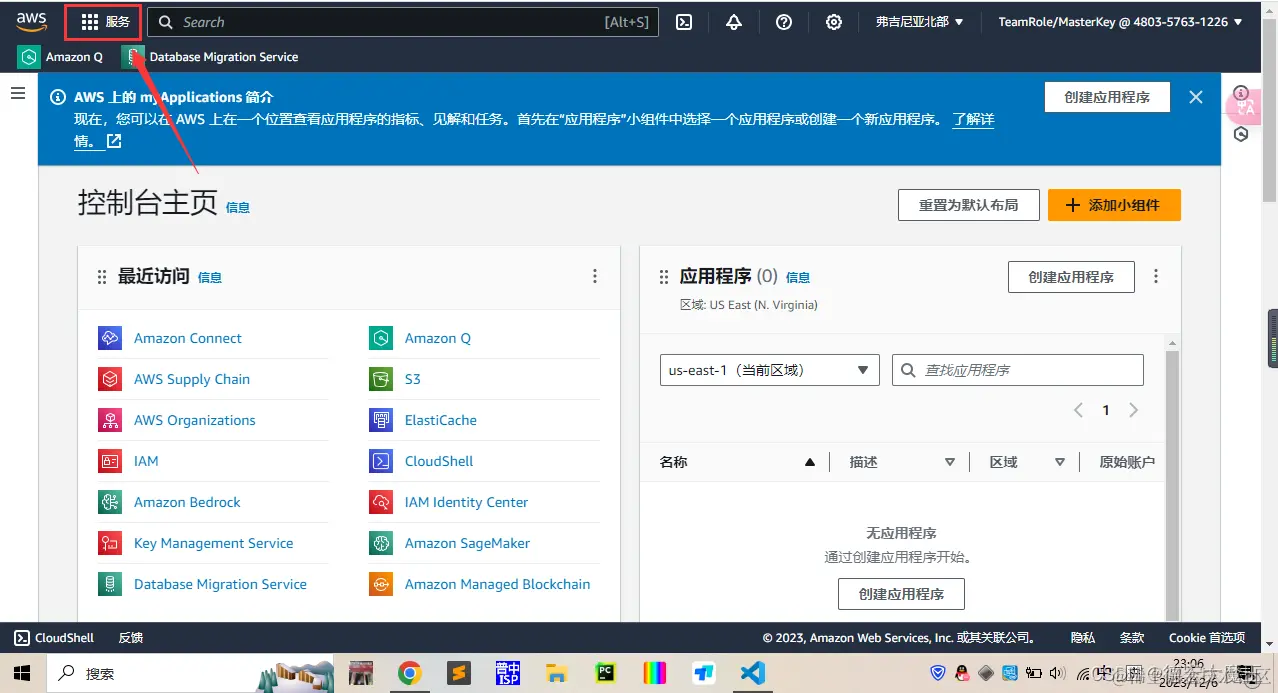This screenshot has width=1278, height=693.
Task: Click the Amazon SageMaker service icon
Action: pyautogui.click(x=381, y=543)
